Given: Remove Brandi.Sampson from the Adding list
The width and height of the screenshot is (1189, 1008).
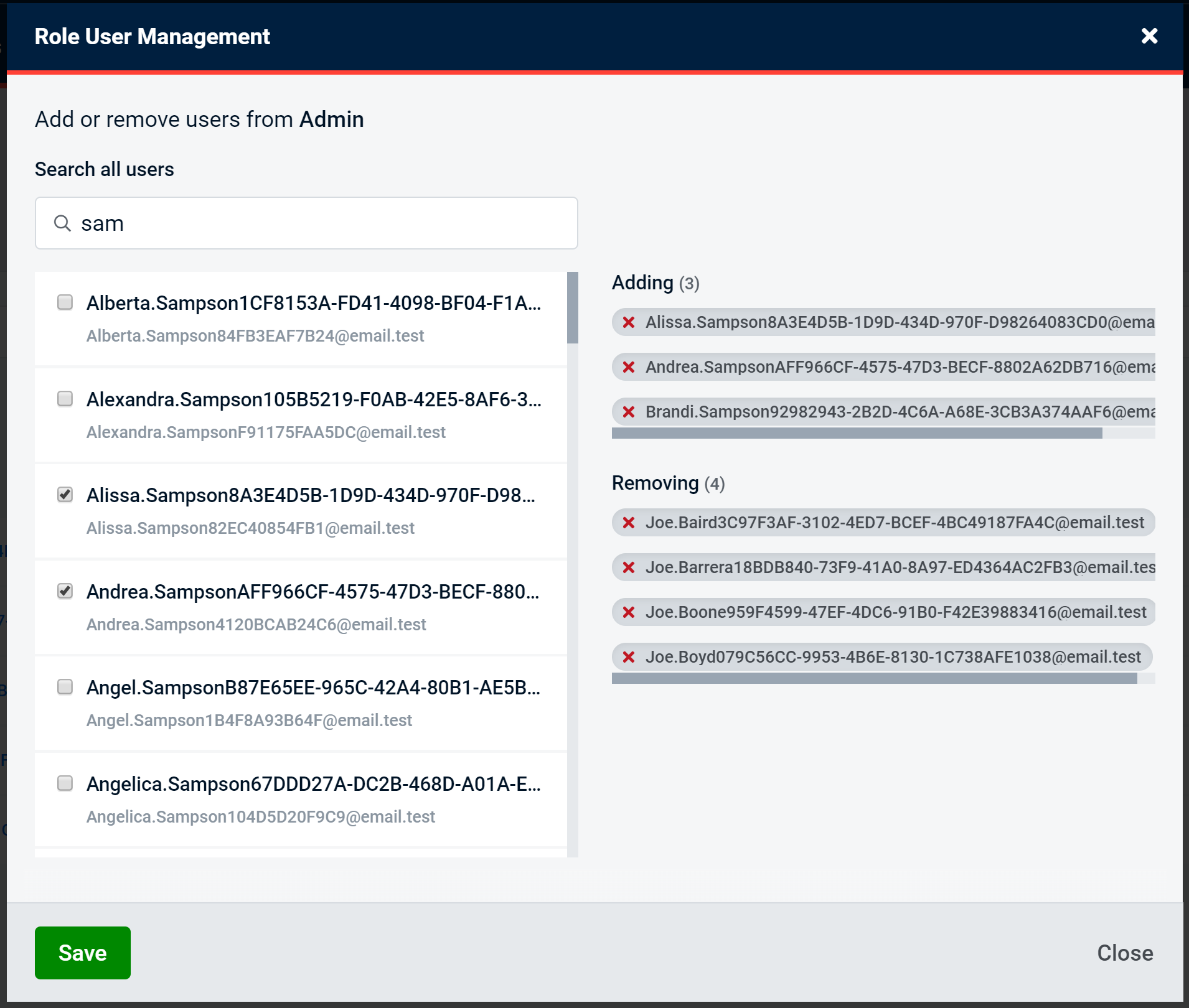Looking at the screenshot, I should pos(627,411).
